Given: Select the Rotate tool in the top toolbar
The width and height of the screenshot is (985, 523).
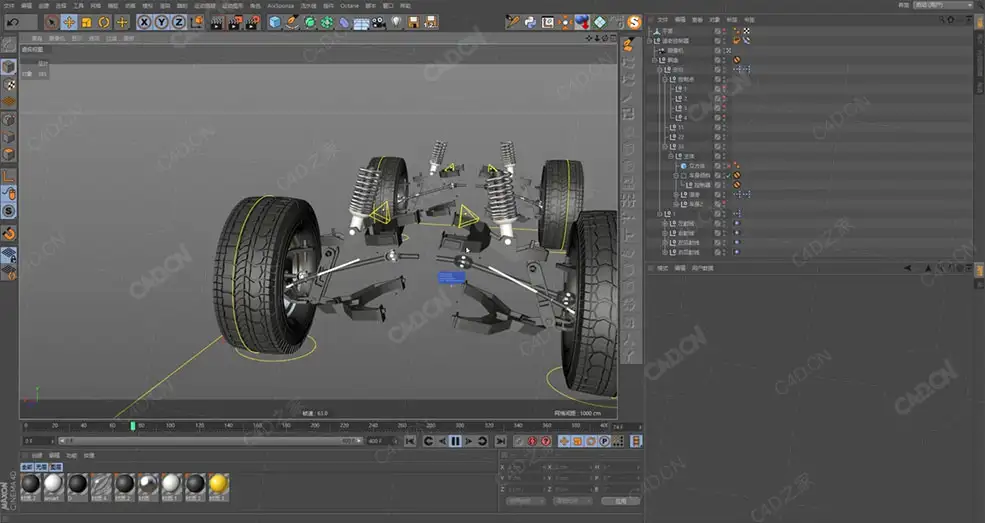Looking at the screenshot, I should pos(104,23).
